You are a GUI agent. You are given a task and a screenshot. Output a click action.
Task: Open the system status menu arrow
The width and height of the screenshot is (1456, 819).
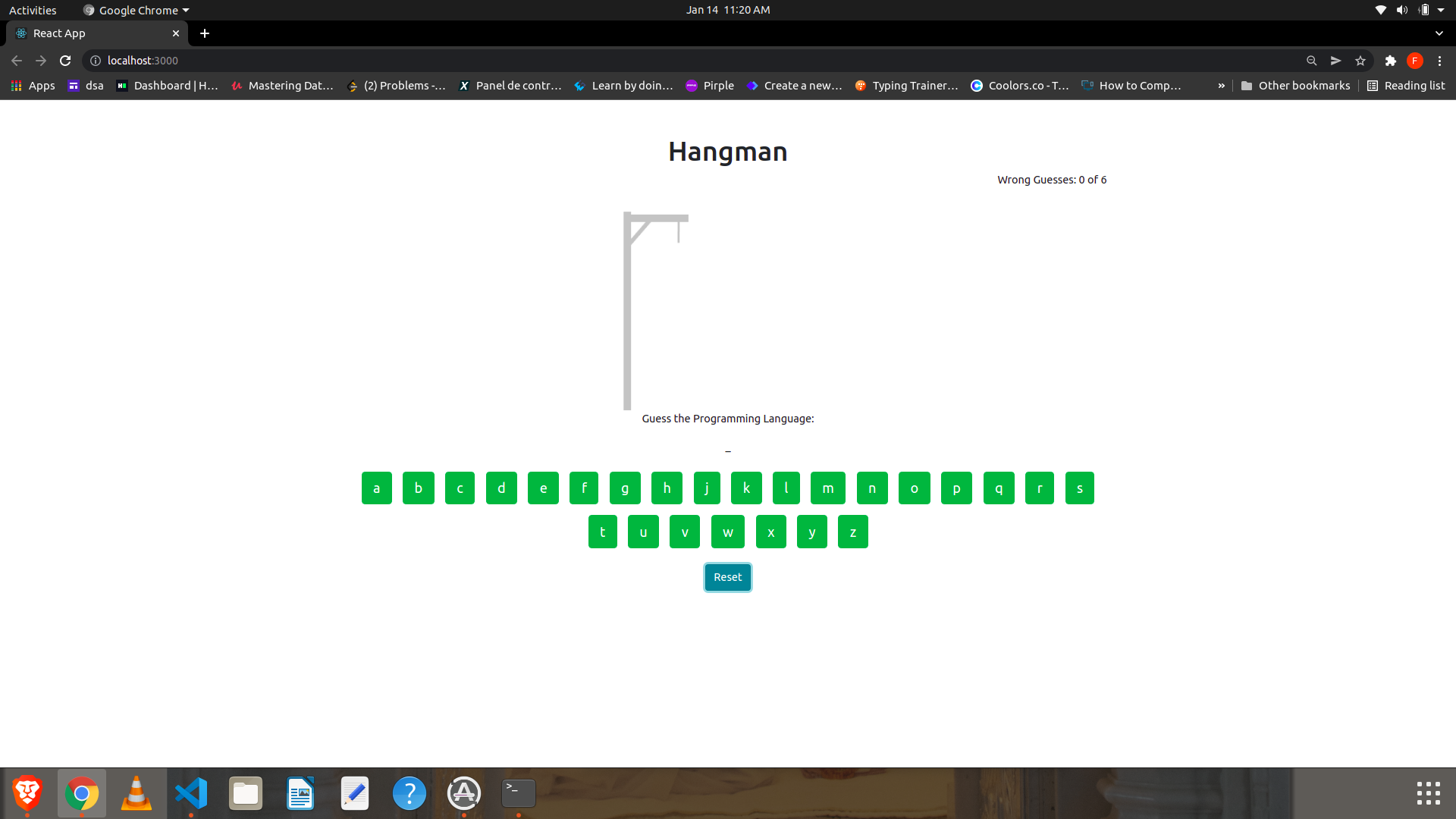1441,10
